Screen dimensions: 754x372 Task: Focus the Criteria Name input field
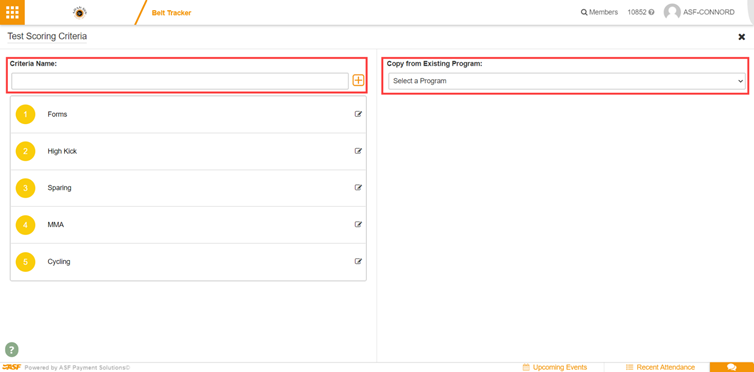(180, 81)
